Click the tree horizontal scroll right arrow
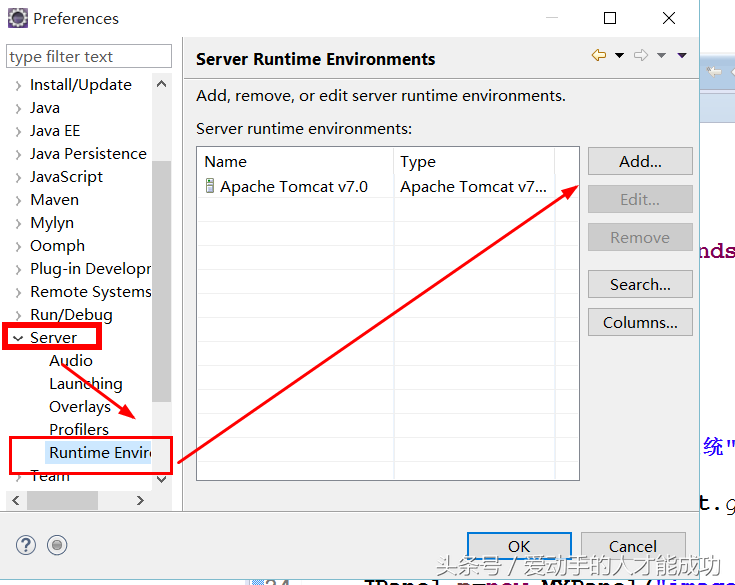This screenshot has height=585, width=735. point(140,500)
